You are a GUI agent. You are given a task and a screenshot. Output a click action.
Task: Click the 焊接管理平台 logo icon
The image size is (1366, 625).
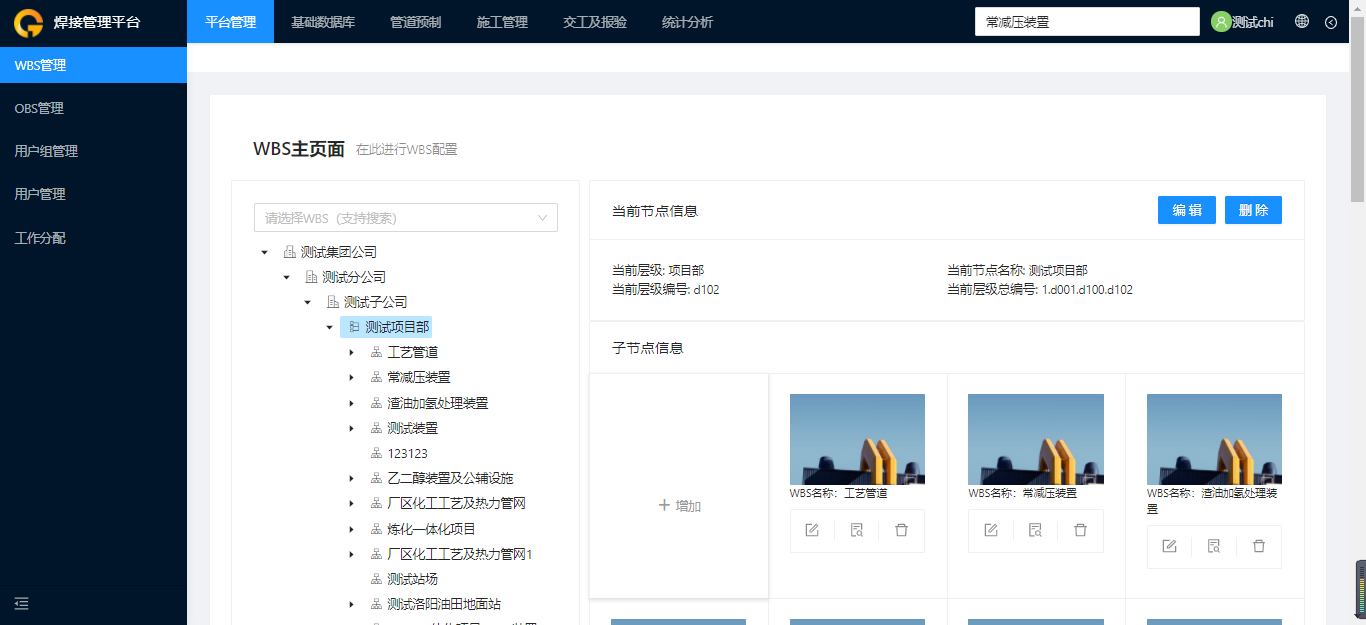point(28,22)
